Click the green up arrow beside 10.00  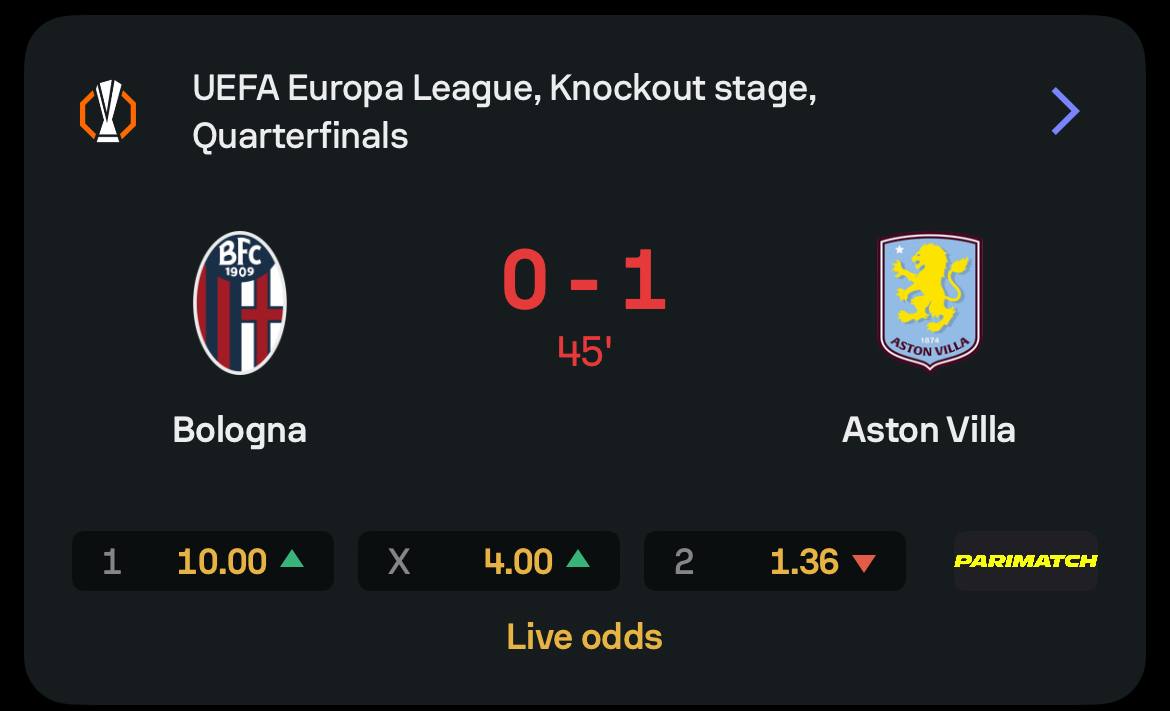(x=291, y=560)
